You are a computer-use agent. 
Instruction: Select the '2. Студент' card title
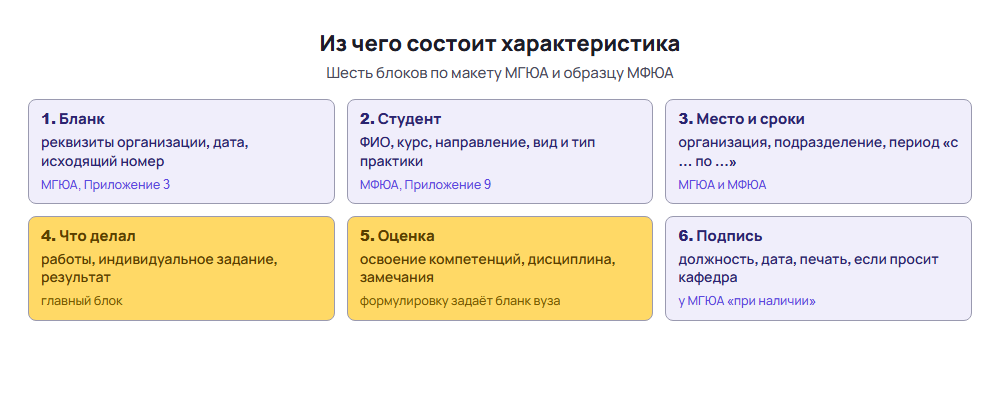point(401,119)
